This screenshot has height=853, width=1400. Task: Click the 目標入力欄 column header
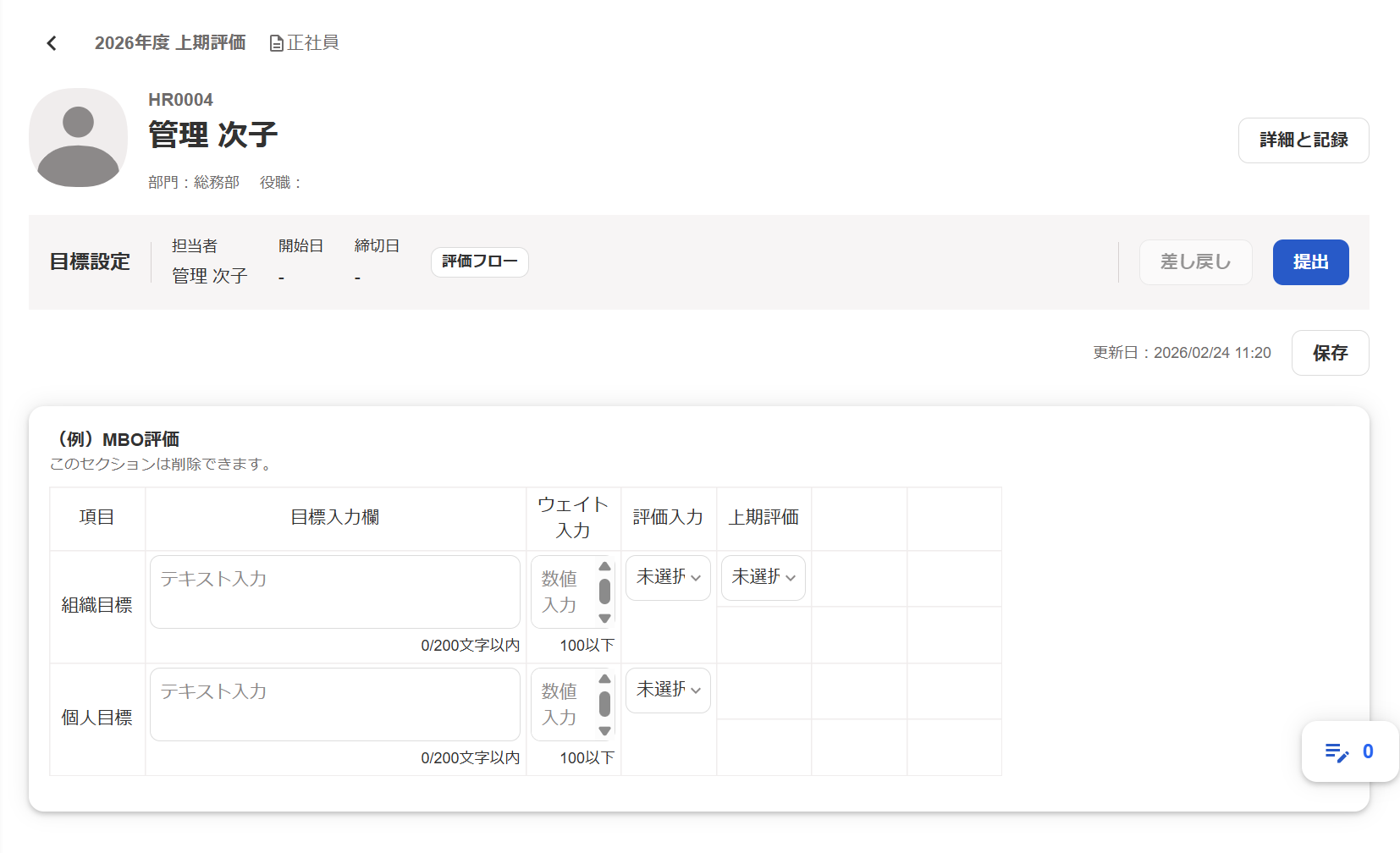point(335,517)
